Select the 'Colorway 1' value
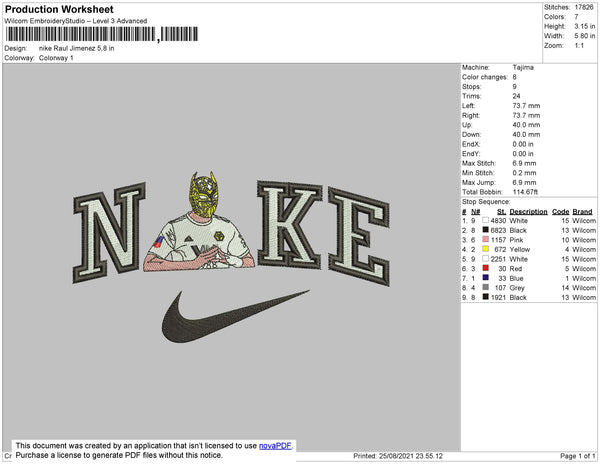The image size is (600, 464). click(x=56, y=58)
